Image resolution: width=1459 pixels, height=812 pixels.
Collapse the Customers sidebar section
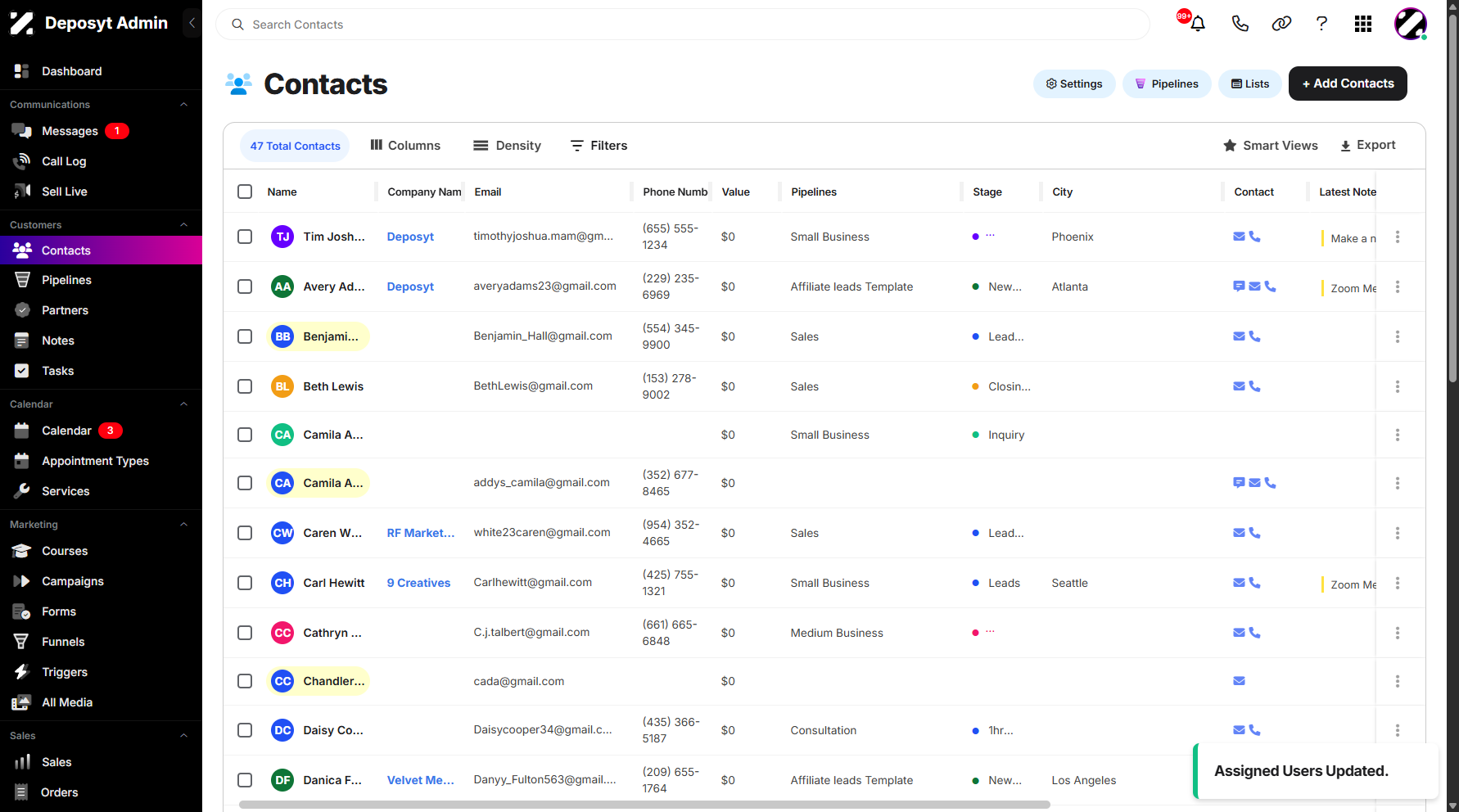point(183,225)
